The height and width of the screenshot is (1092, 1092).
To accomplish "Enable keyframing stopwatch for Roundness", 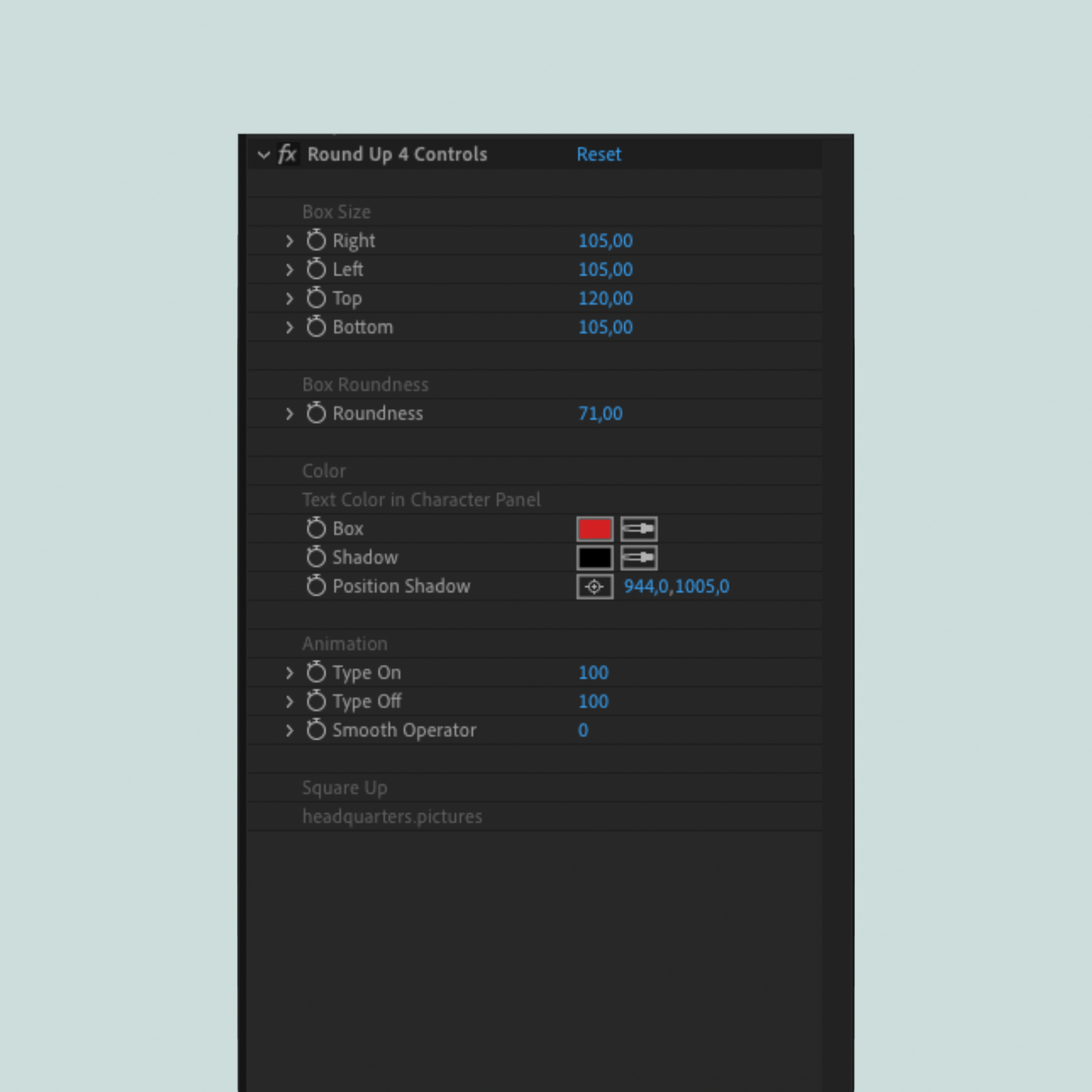I will point(316,413).
